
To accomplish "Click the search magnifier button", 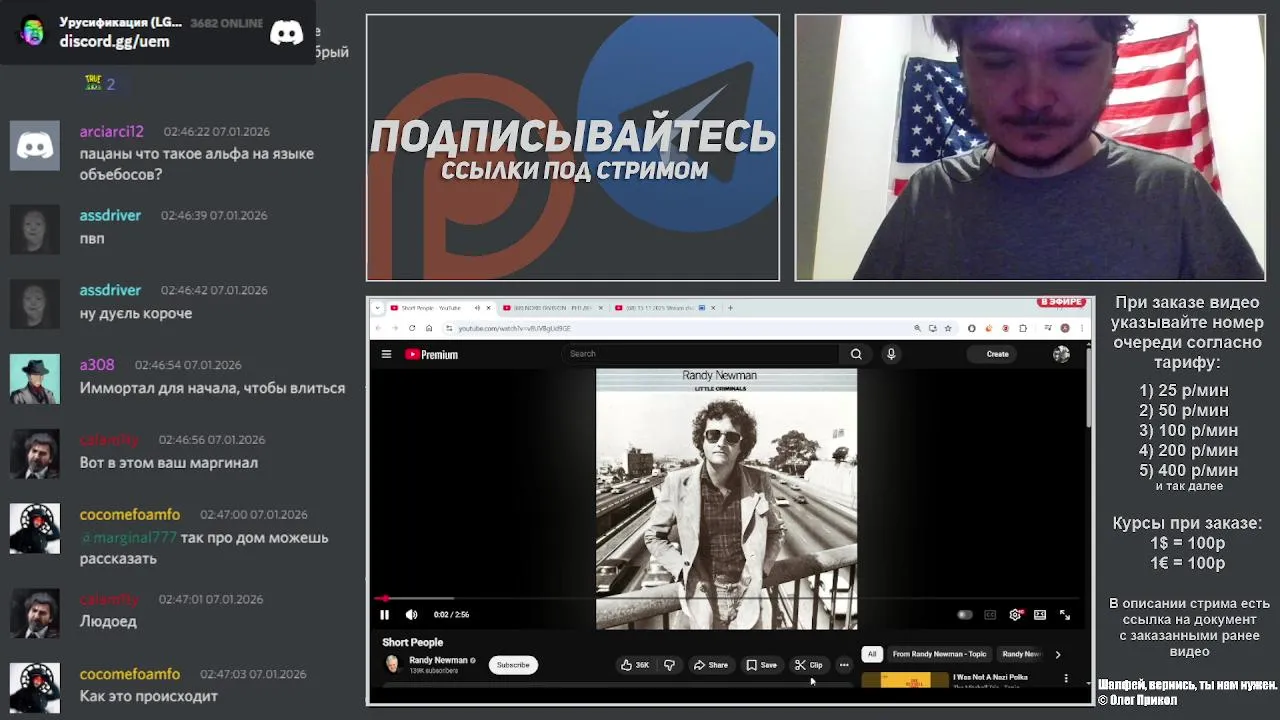I will coord(856,354).
